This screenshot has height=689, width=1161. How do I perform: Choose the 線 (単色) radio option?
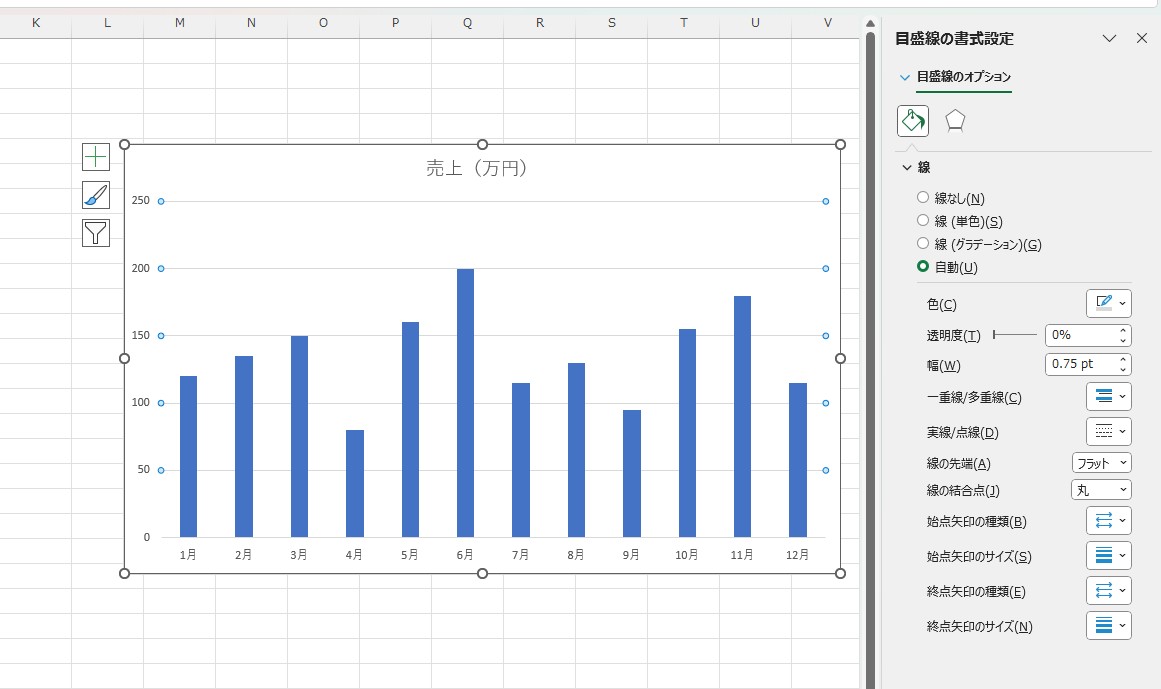(x=923, y=221)
